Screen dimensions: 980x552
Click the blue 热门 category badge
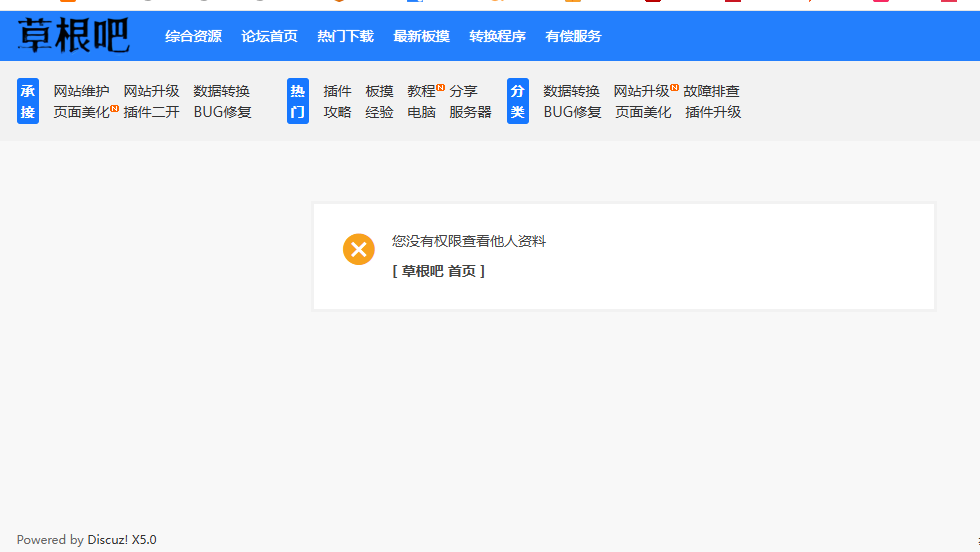tap(297, 101)
